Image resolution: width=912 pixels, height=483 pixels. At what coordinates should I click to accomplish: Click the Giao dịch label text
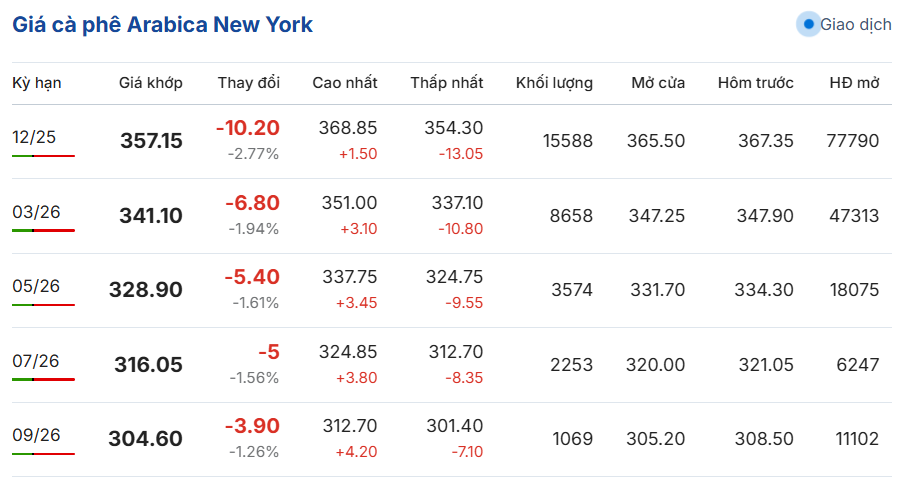pyautogui.click(x=856, y=24)
